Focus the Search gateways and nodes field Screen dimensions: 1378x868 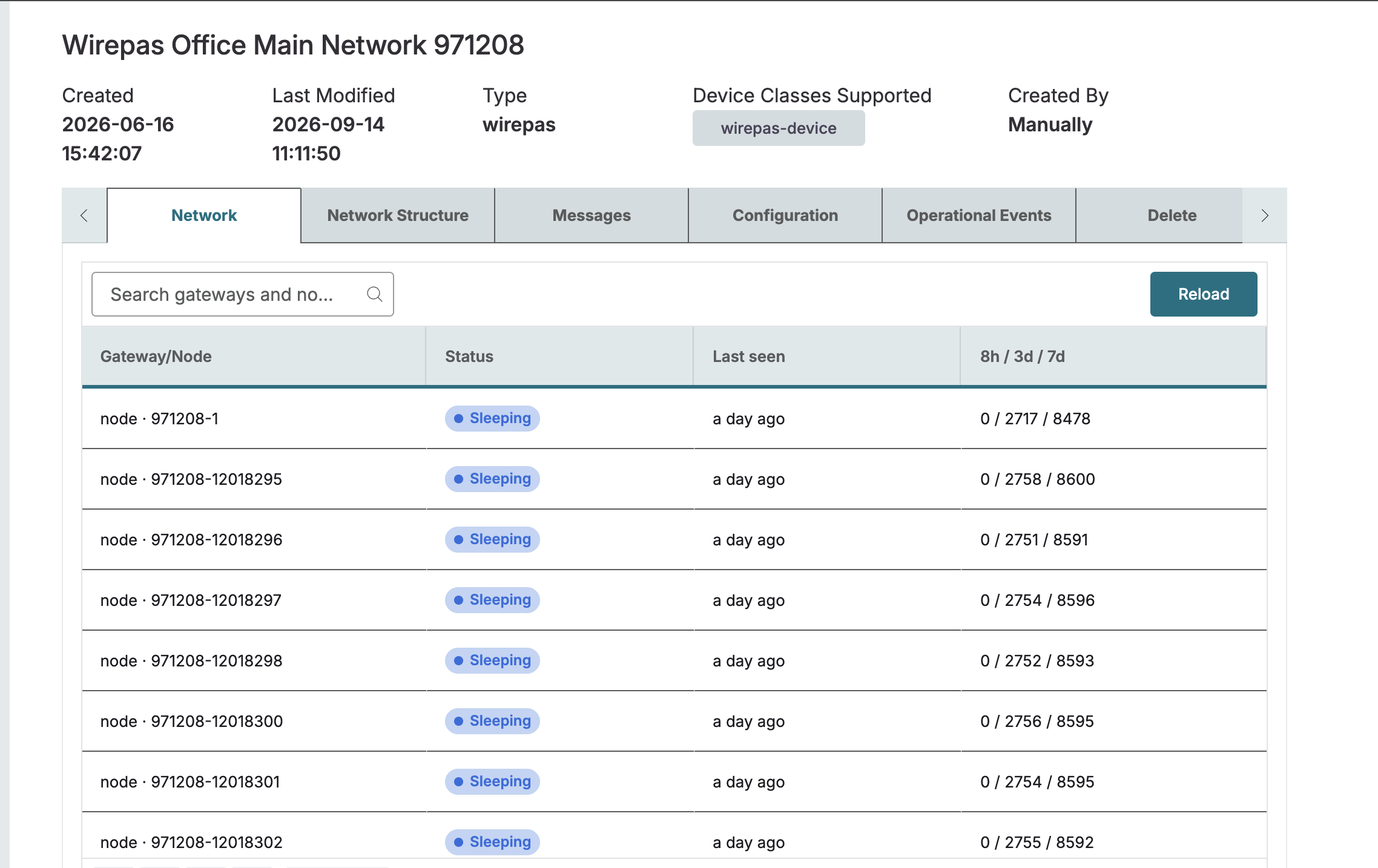[x=243, y=294]
